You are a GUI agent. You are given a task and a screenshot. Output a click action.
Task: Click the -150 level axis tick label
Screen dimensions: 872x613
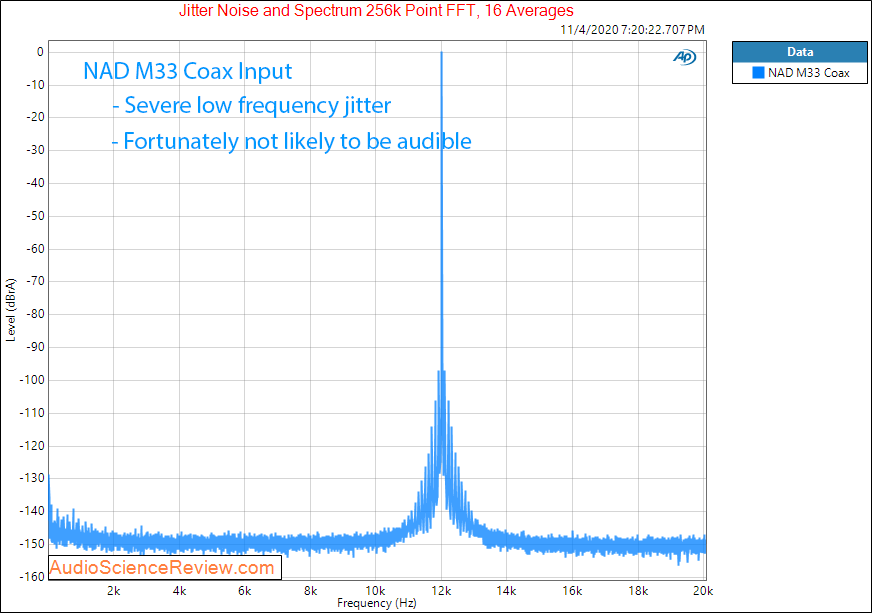point(32,543)
